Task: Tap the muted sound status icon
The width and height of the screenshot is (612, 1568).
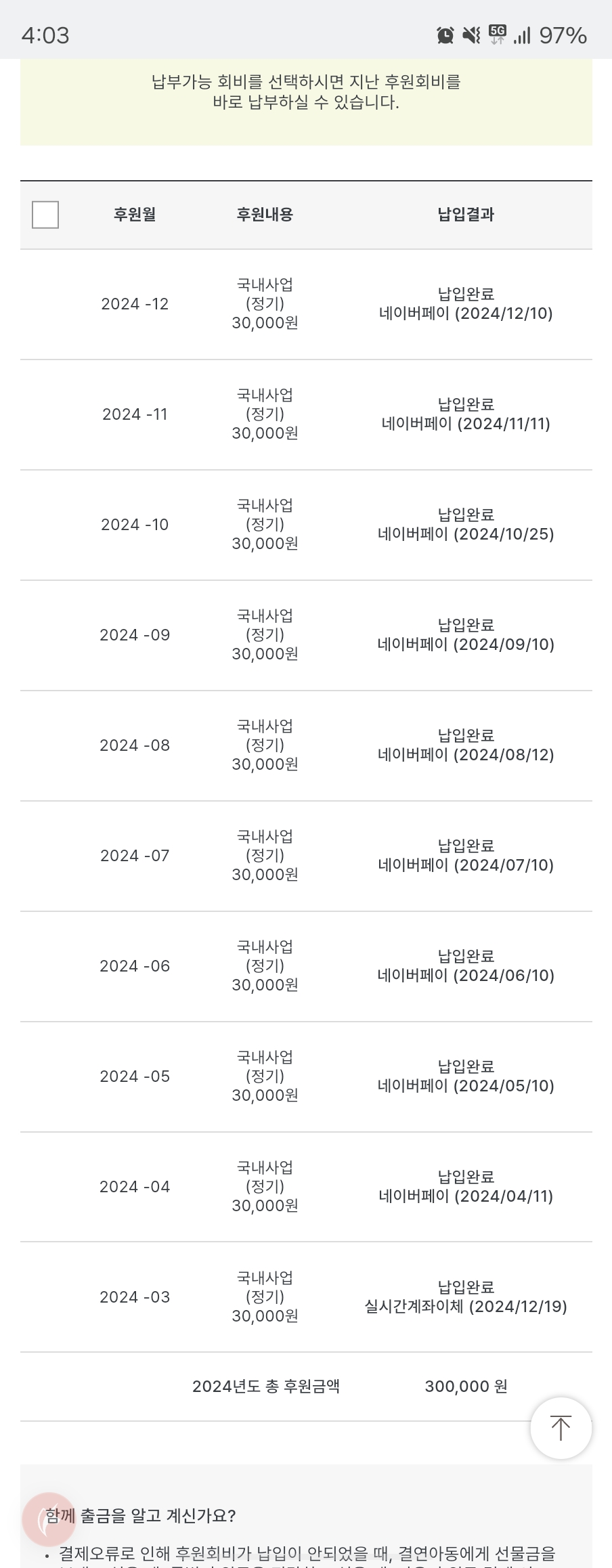Action: coord(471,35)
